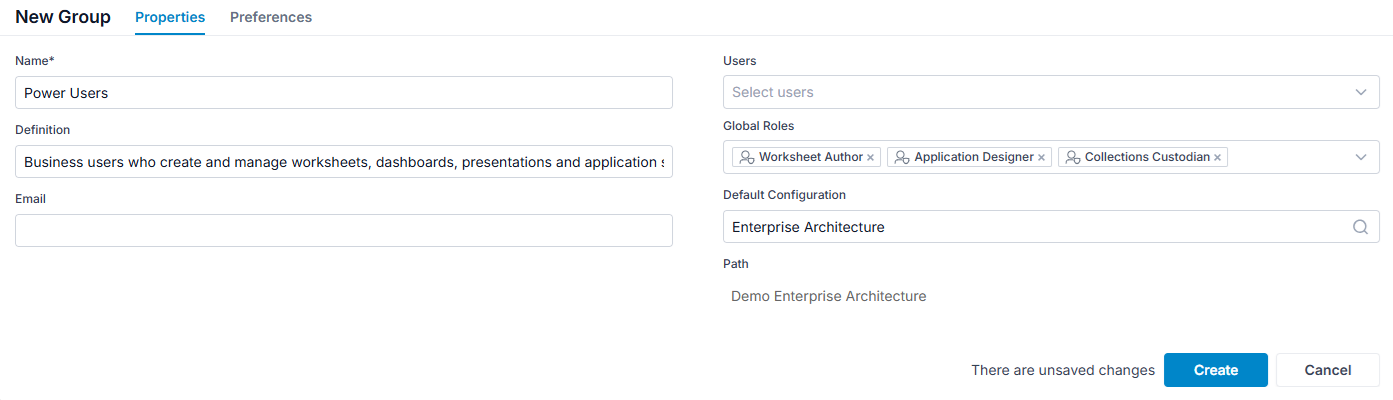Screen dimensions: 1393x400
Task: Click the Worksheet Author role icon
Action: [x=746, y=157]
